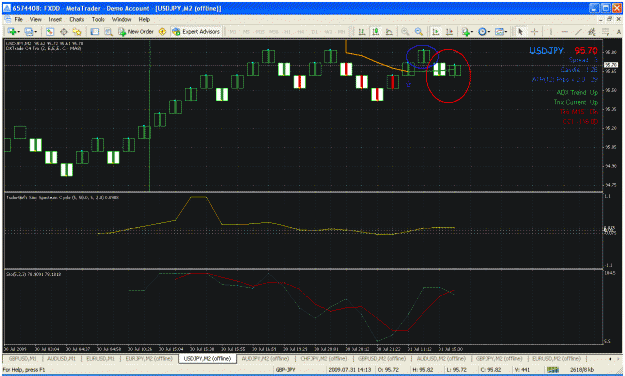Select the Fibonacci Retracement tool
625x376 pixels.
(605, 31)
